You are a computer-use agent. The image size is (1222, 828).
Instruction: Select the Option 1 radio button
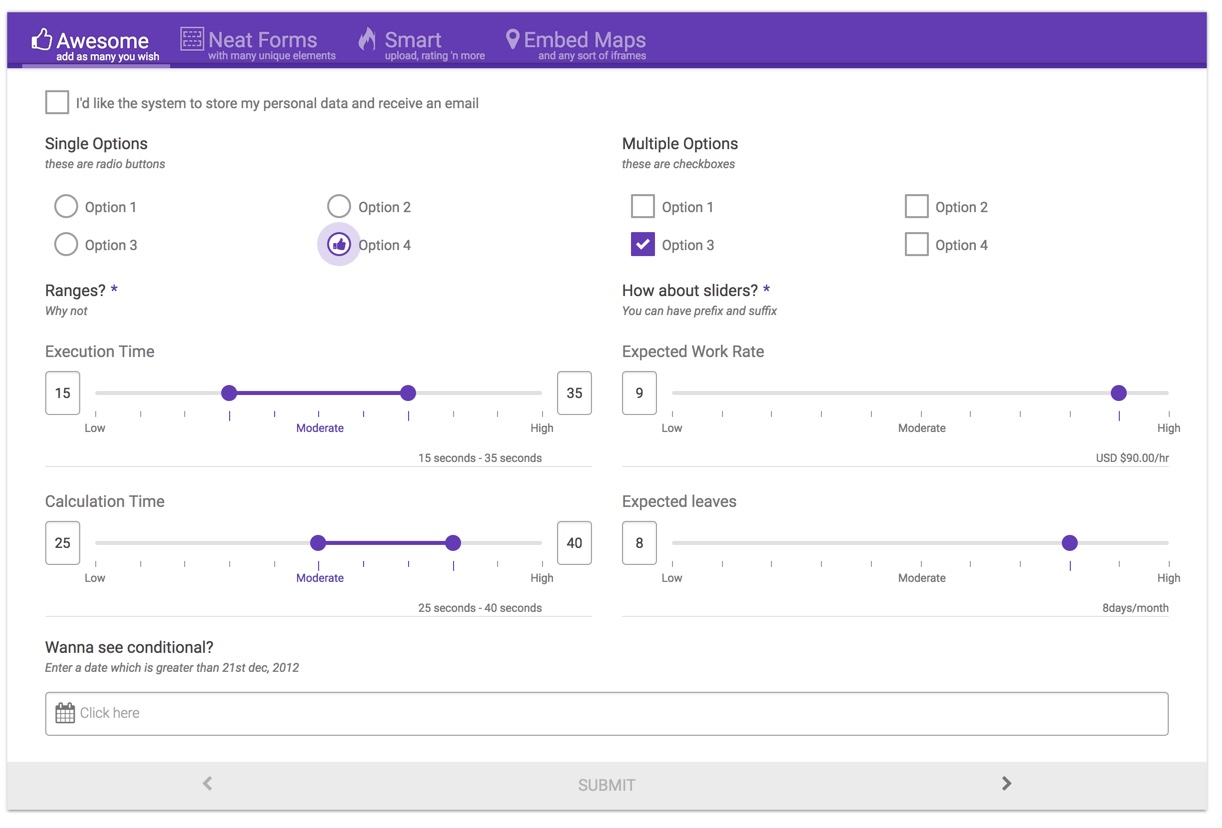66,207
